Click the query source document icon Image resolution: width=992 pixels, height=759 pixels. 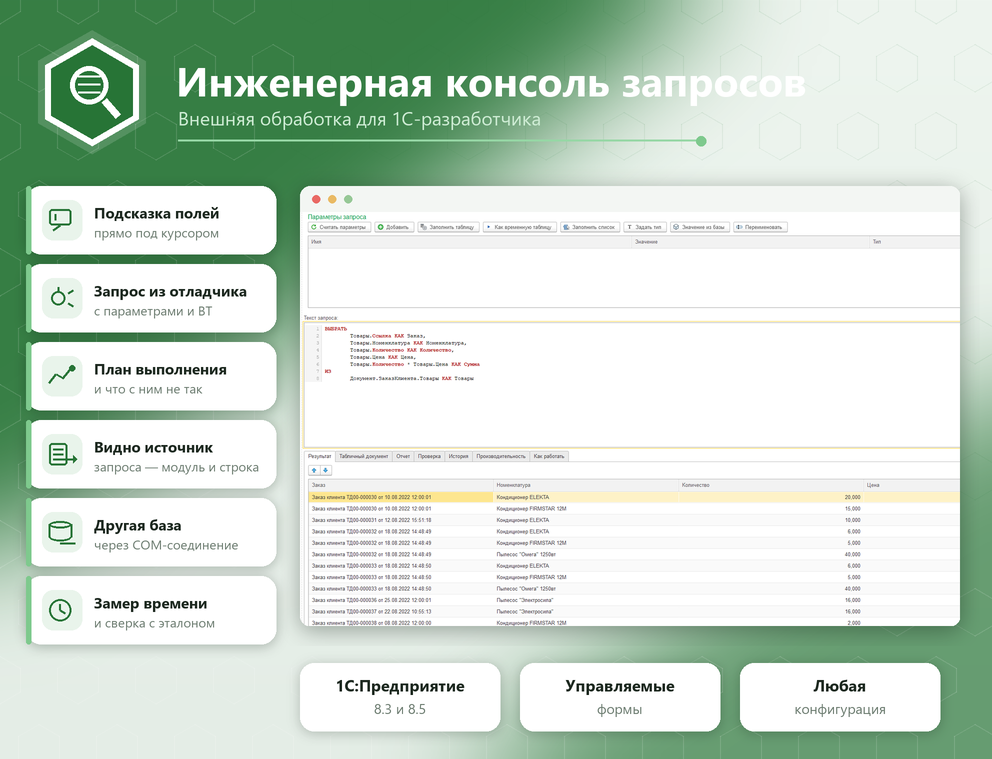pyautogui.click(x=61, y=454)
